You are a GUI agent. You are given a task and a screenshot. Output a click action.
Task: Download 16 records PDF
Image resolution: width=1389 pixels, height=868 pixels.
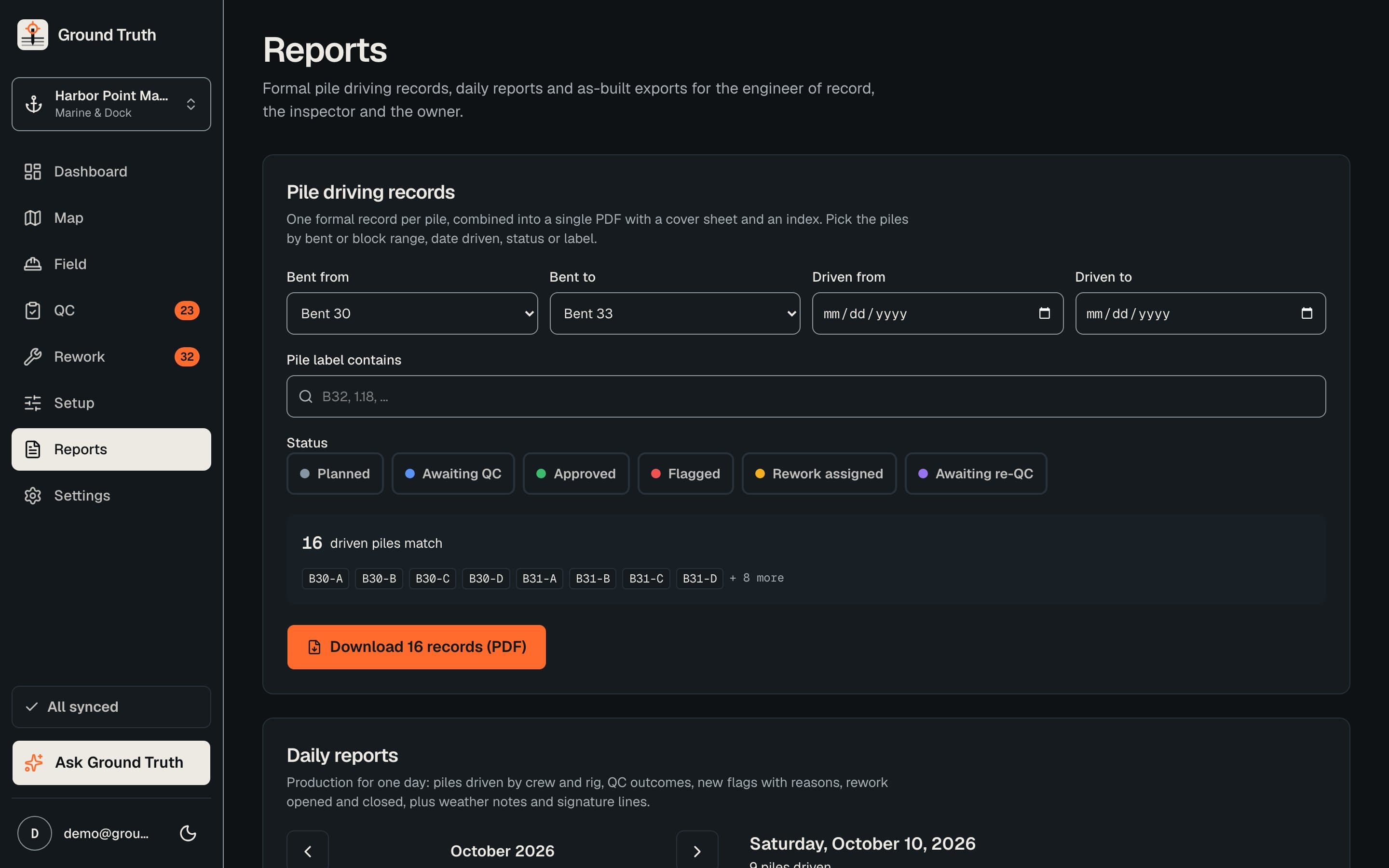pyautogui.click(x=417, y=647)
